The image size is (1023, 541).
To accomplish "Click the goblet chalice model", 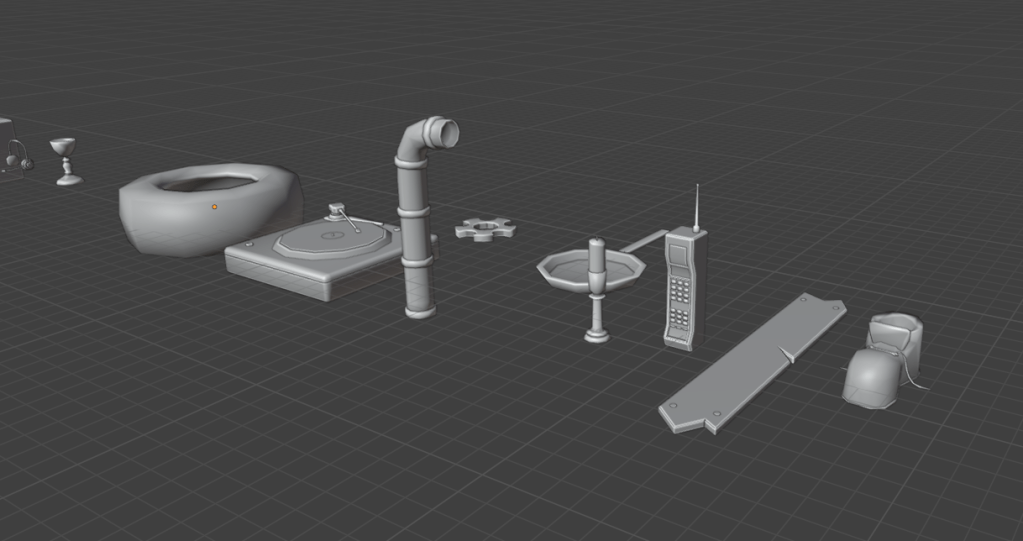I will [65, 160].
